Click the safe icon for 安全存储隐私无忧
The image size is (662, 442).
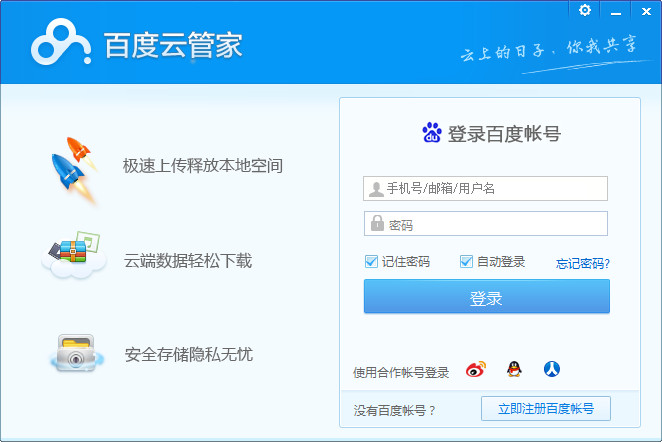[x=74, y=352]
